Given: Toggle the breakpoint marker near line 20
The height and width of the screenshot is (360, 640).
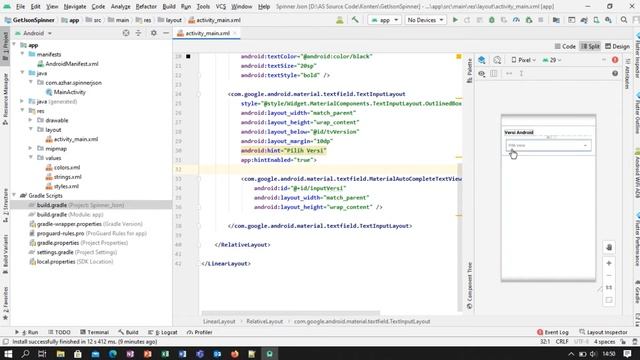Looking at the screenshot, I should tap(188, 56).
